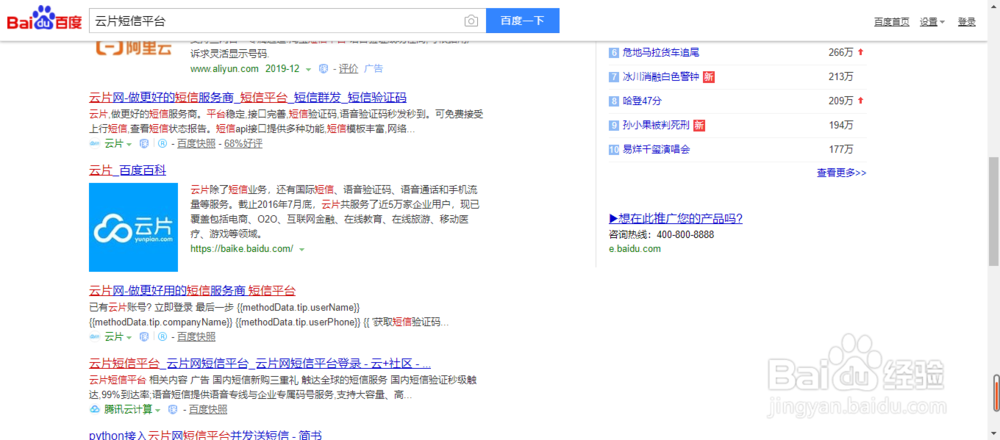Screen dimensions: 1000x440
Task: Click 查看更多>> under hot searches
Action: 841,173
